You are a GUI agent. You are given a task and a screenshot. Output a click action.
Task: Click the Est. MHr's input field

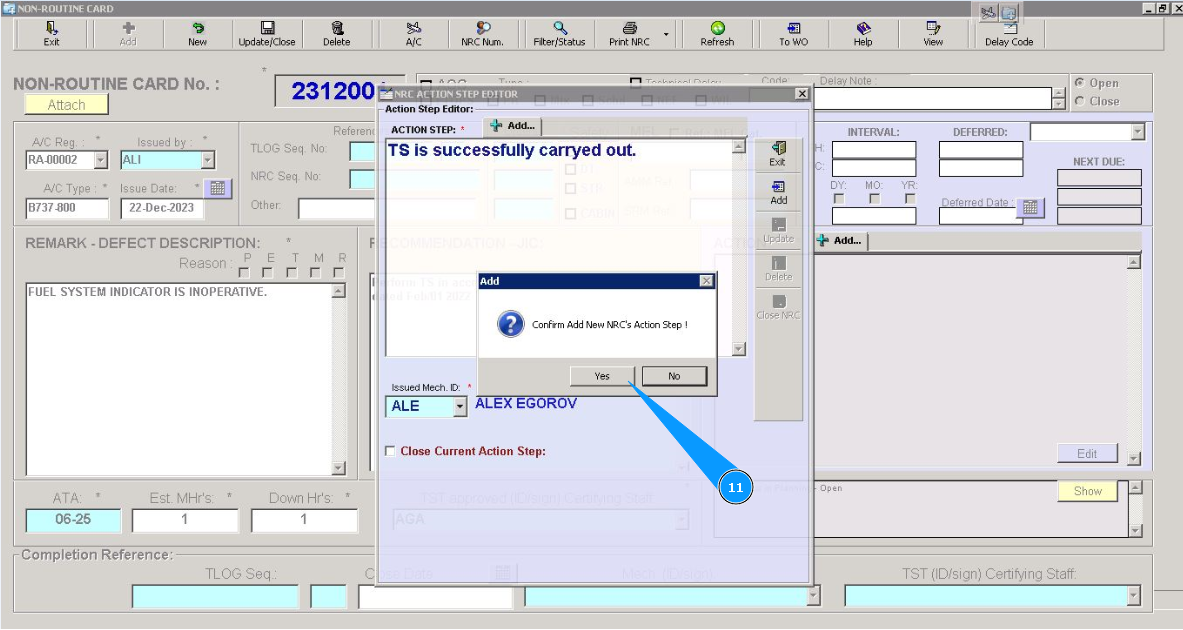[x=185, y=520]
